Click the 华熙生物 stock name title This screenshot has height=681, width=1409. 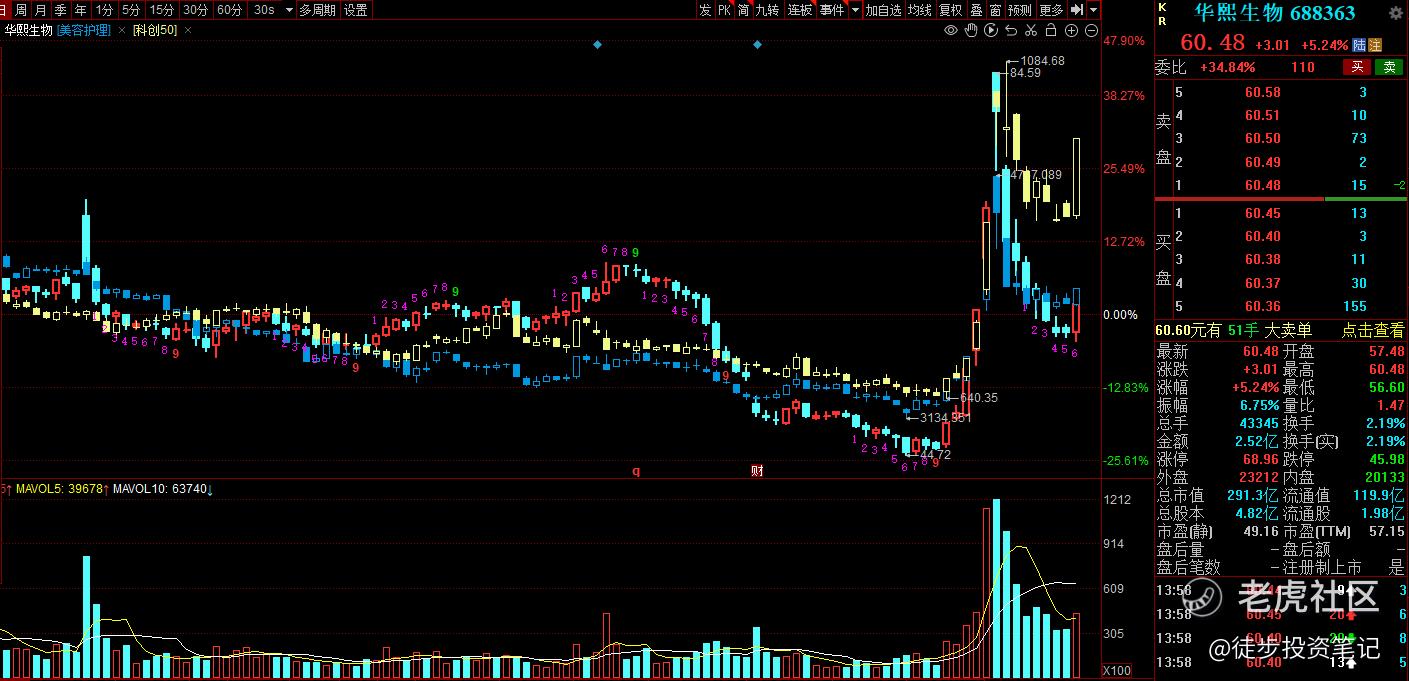click(x=1238, y=13)
